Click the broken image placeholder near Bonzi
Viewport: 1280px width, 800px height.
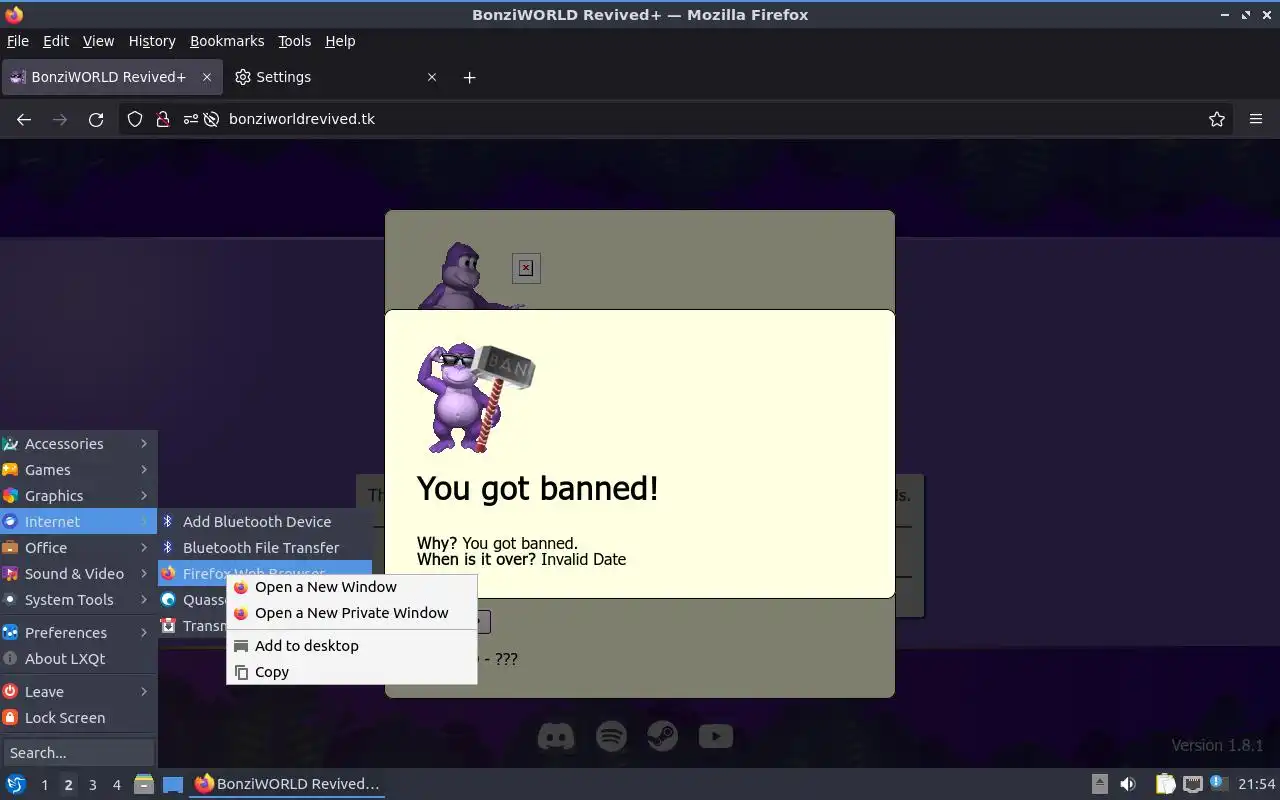526,268
